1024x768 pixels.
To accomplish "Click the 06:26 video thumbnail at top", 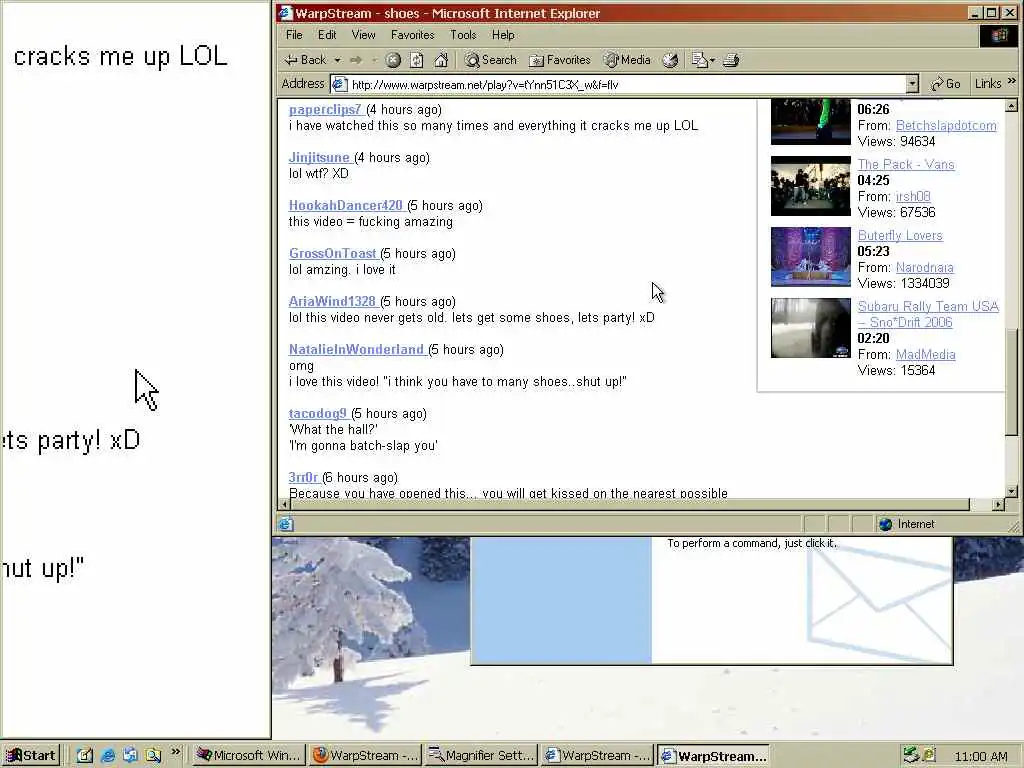I will pyautogui.click(x=810, y=121).
